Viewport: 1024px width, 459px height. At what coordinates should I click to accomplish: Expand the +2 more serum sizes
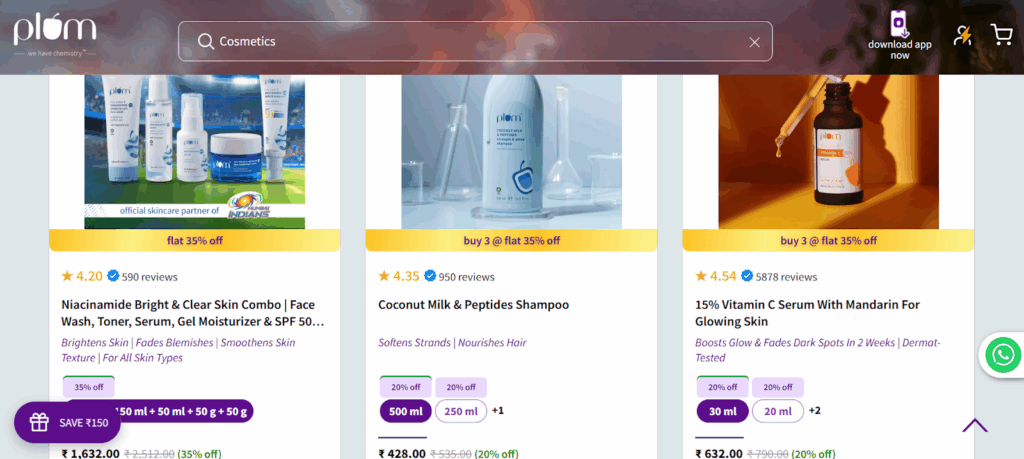coord(815,411)
